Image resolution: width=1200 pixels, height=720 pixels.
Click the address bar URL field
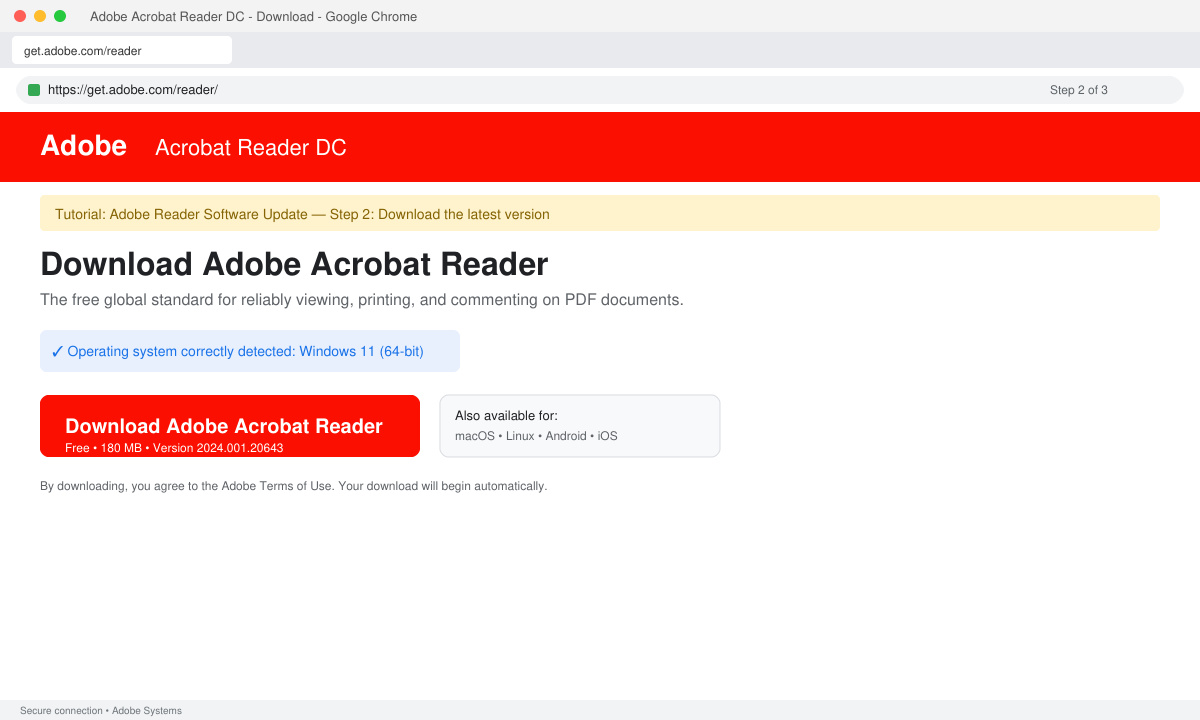(600, 90)
